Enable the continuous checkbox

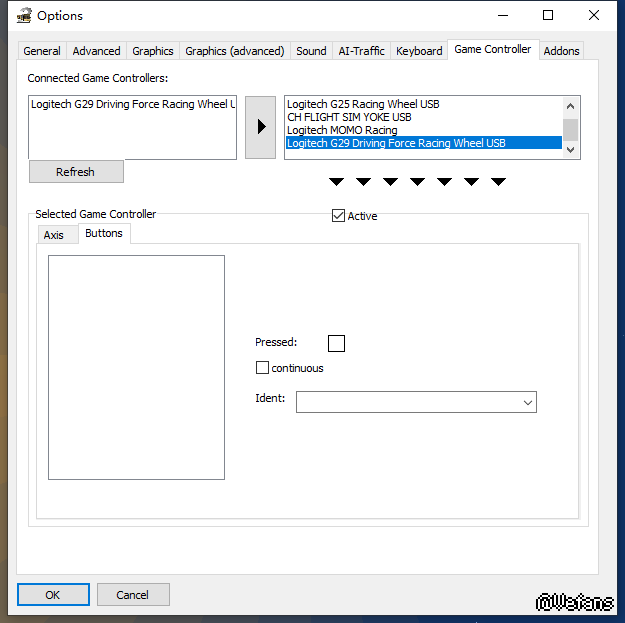(x=262, y=368)
